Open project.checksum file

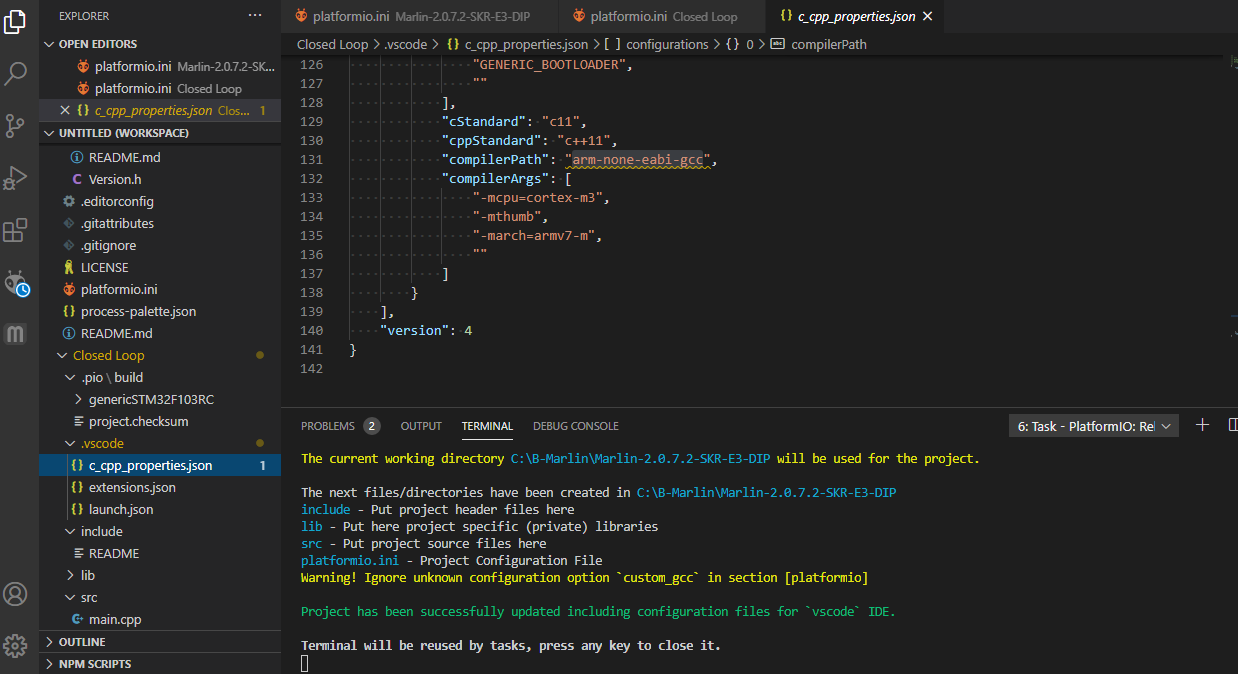coord(160,421)
